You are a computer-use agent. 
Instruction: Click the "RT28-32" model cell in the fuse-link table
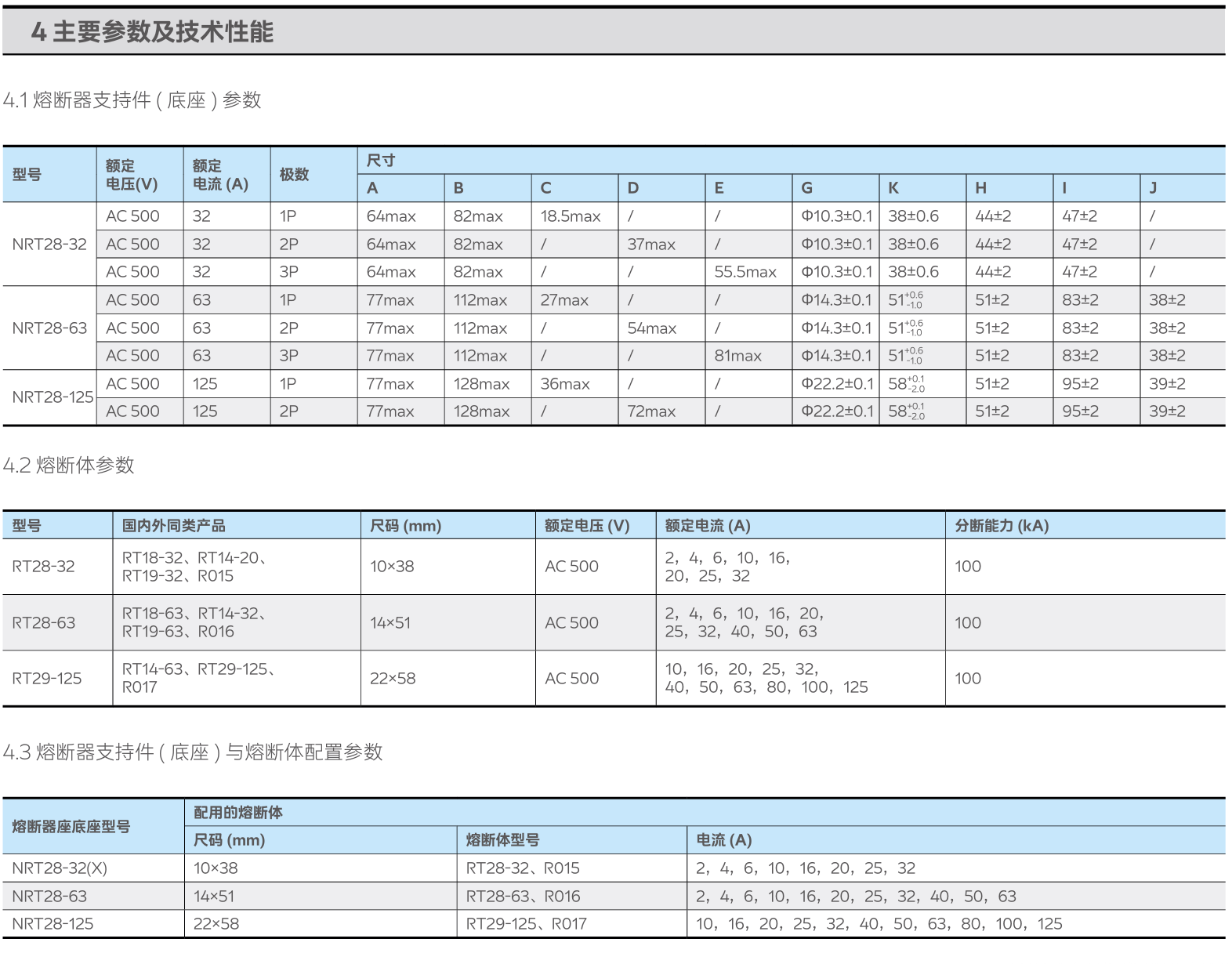43,567
